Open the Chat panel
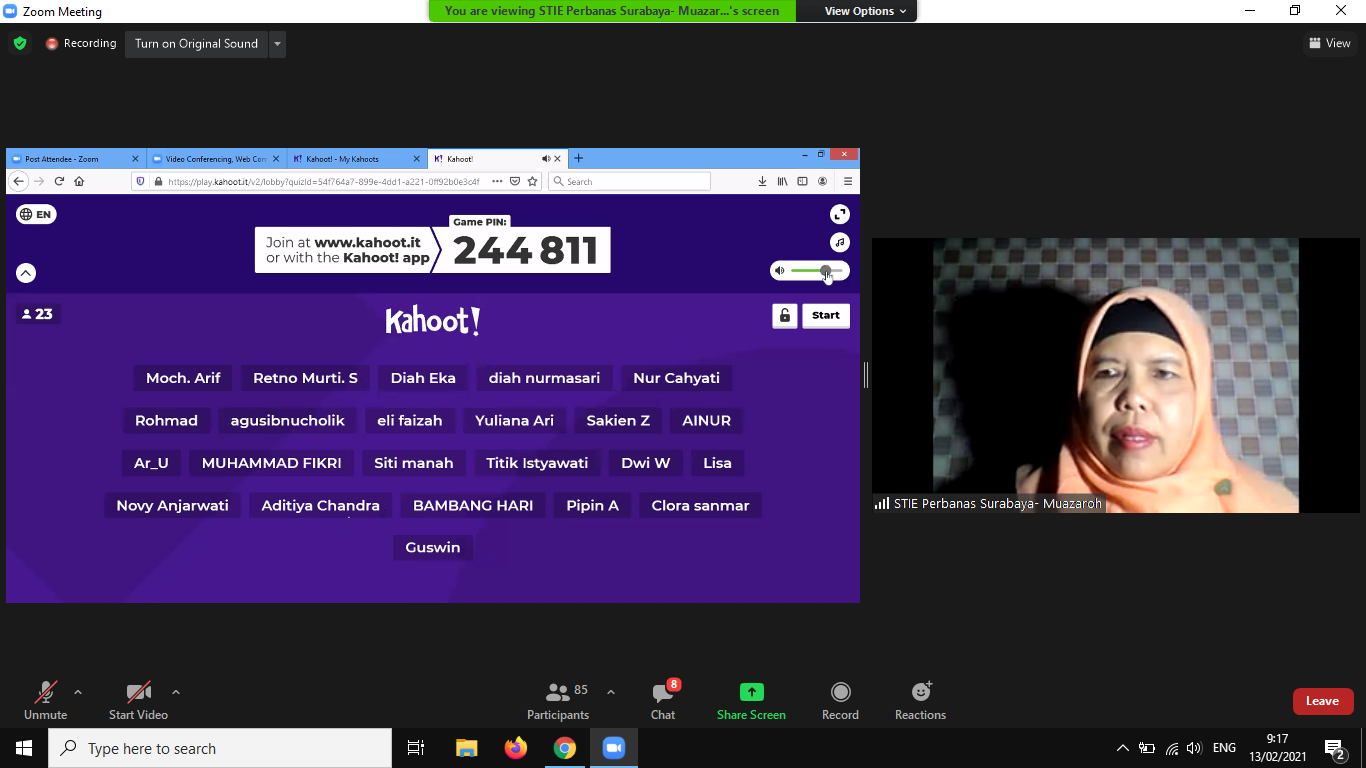The height and width of the screenshot is (768, 1366). coord(663,700)
